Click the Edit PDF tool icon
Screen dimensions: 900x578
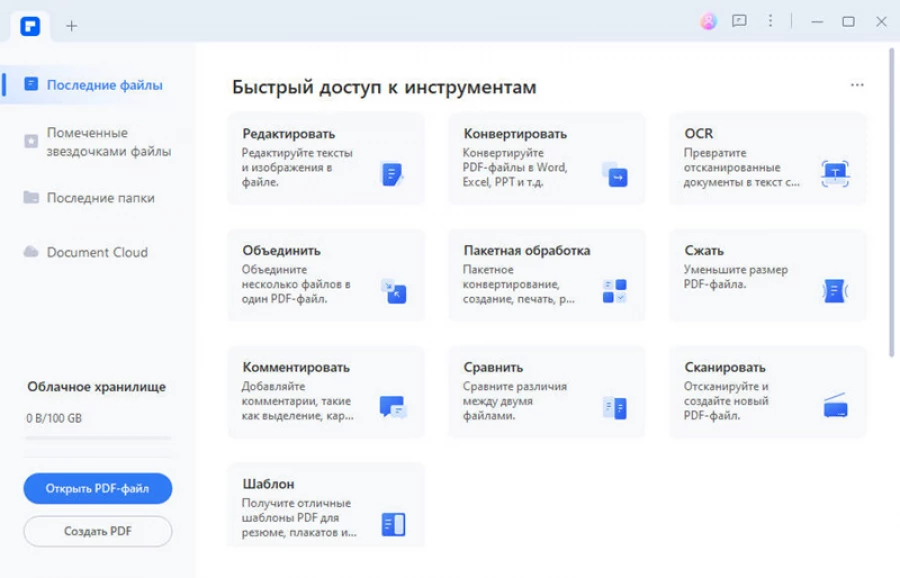(x=392, y=175)
